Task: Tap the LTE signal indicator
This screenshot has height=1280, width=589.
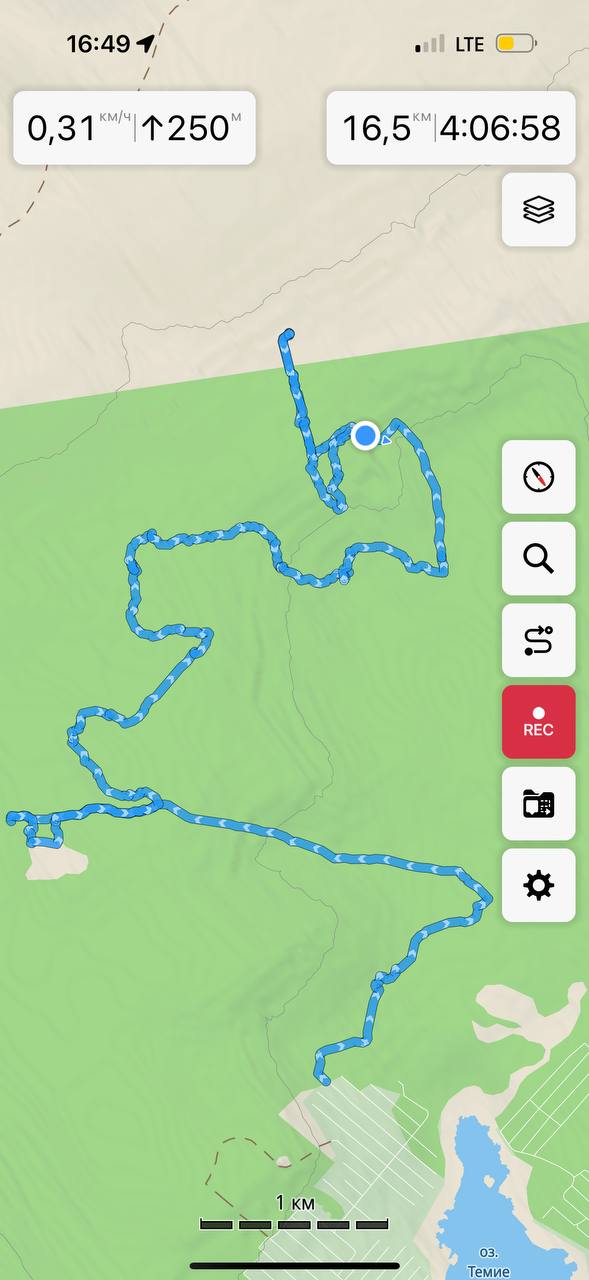Action: tap(450, 44)
